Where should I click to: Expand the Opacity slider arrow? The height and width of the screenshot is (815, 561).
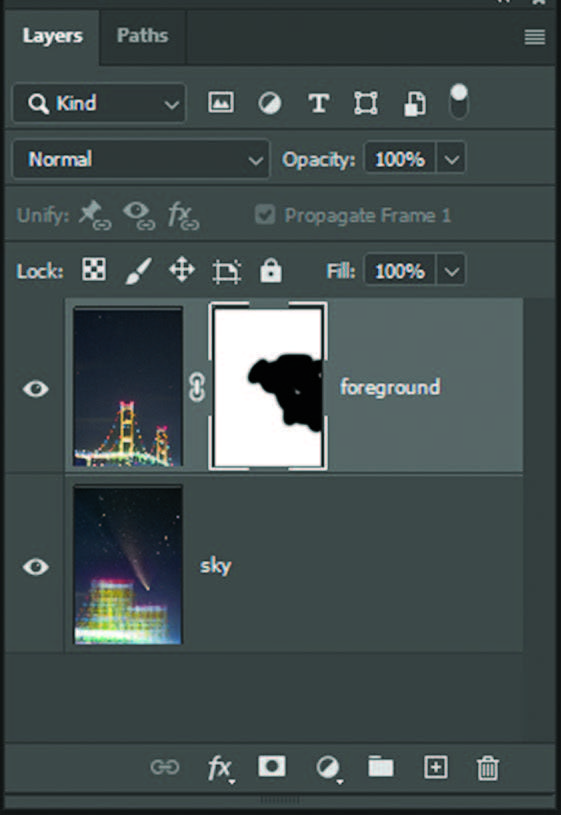pyautogui.click(x=451, y=158)
